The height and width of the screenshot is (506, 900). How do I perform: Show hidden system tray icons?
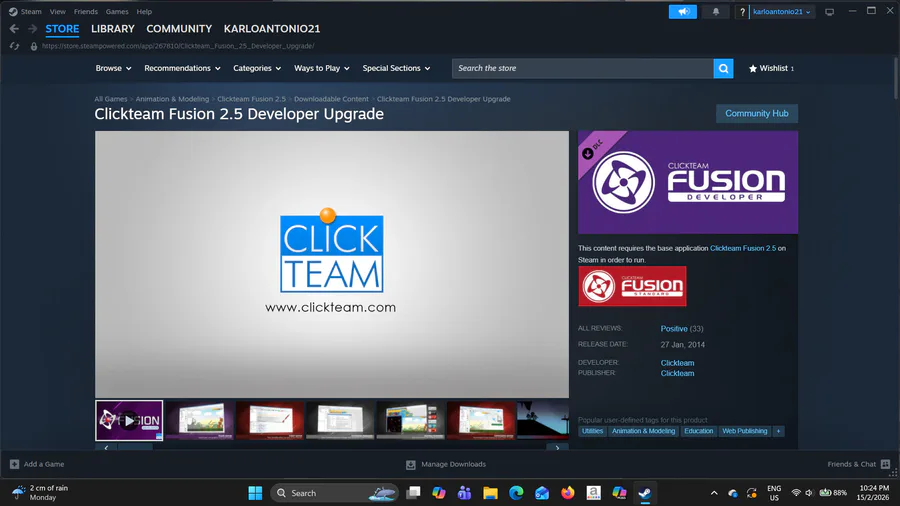coord(714,493)
